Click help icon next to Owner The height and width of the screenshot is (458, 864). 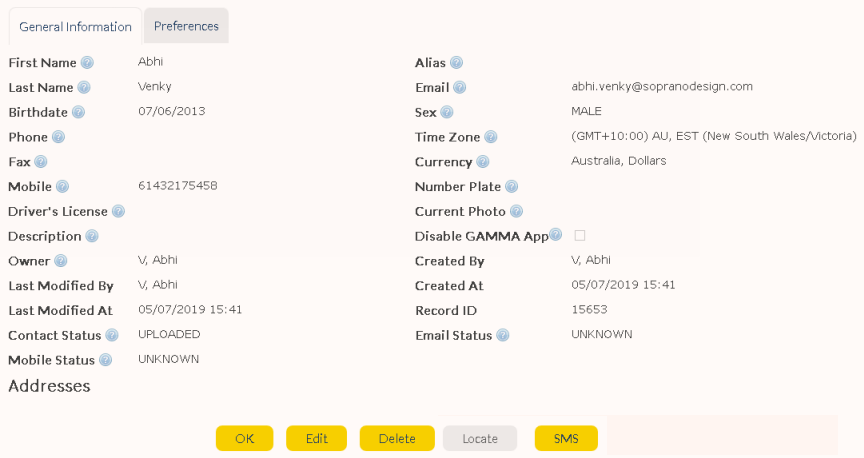click(x=60, y=261)
